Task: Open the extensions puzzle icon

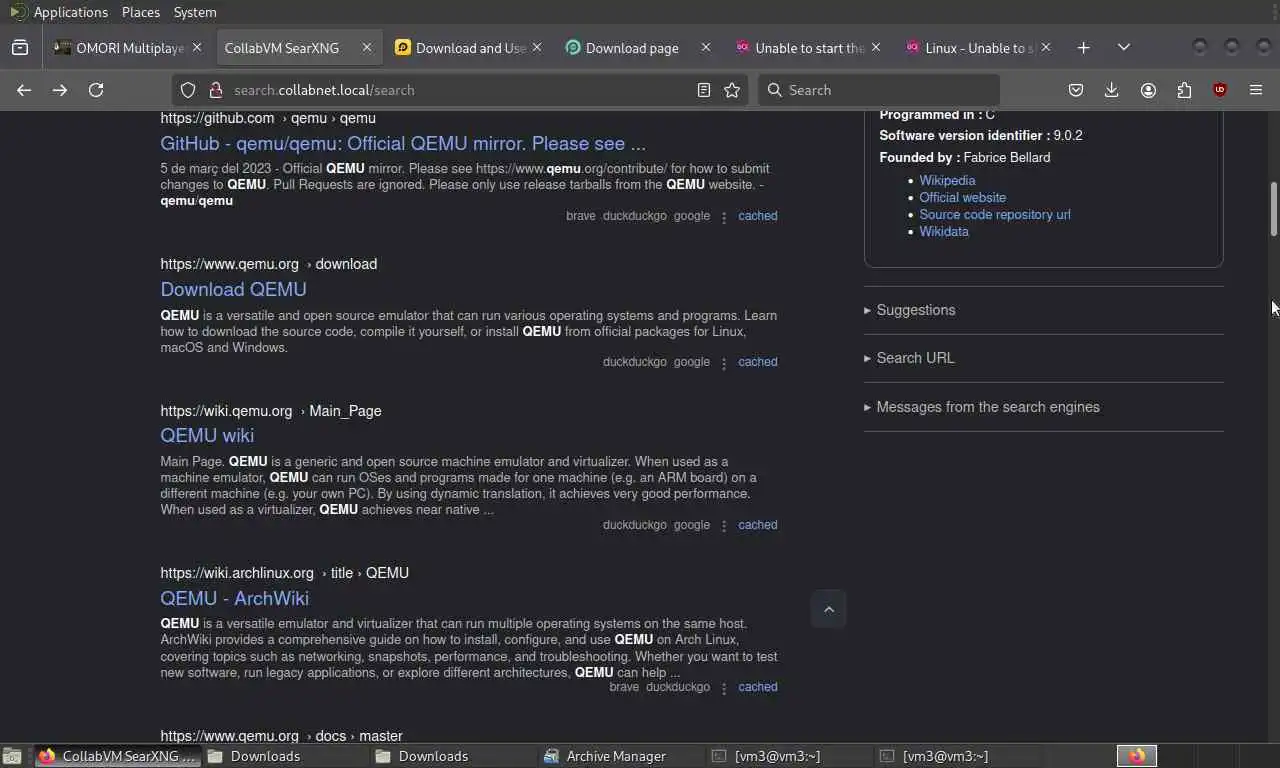Action: 1184,90
